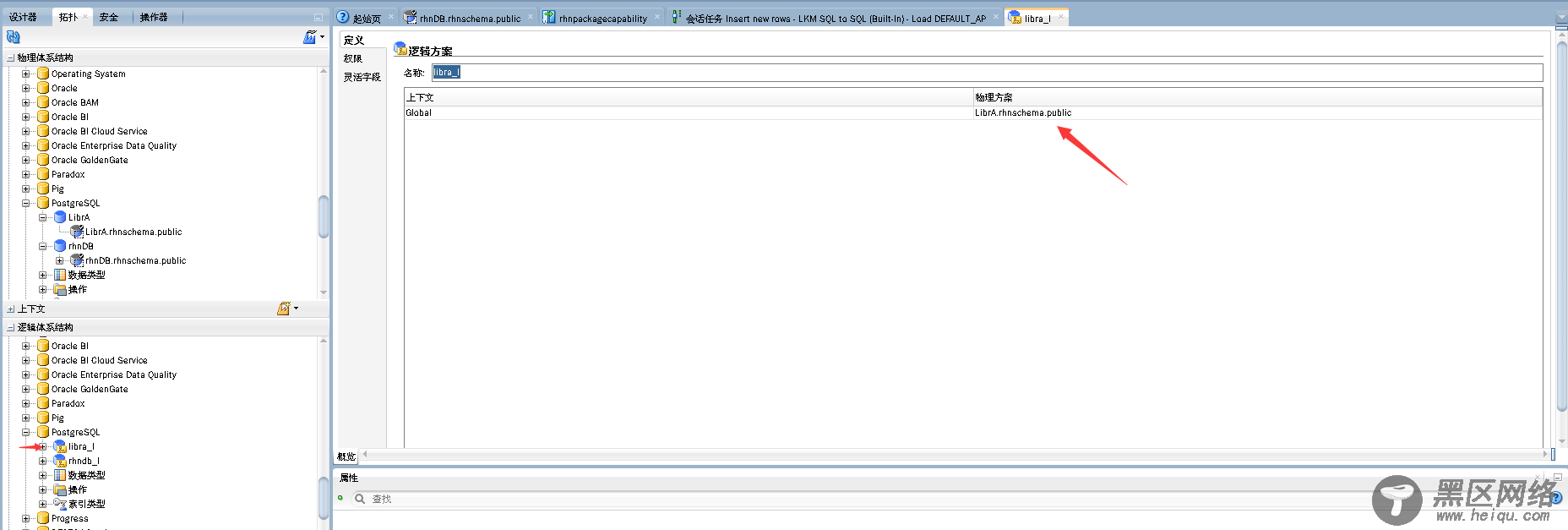The width and height of the screenshot is (1568, 530).
Task: Collapse the LibrA data server node
Action: [x=43, y=217]
